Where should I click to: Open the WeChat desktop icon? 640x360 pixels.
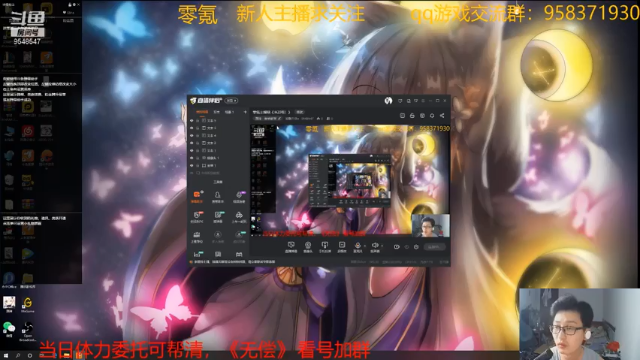pos(9,329)
